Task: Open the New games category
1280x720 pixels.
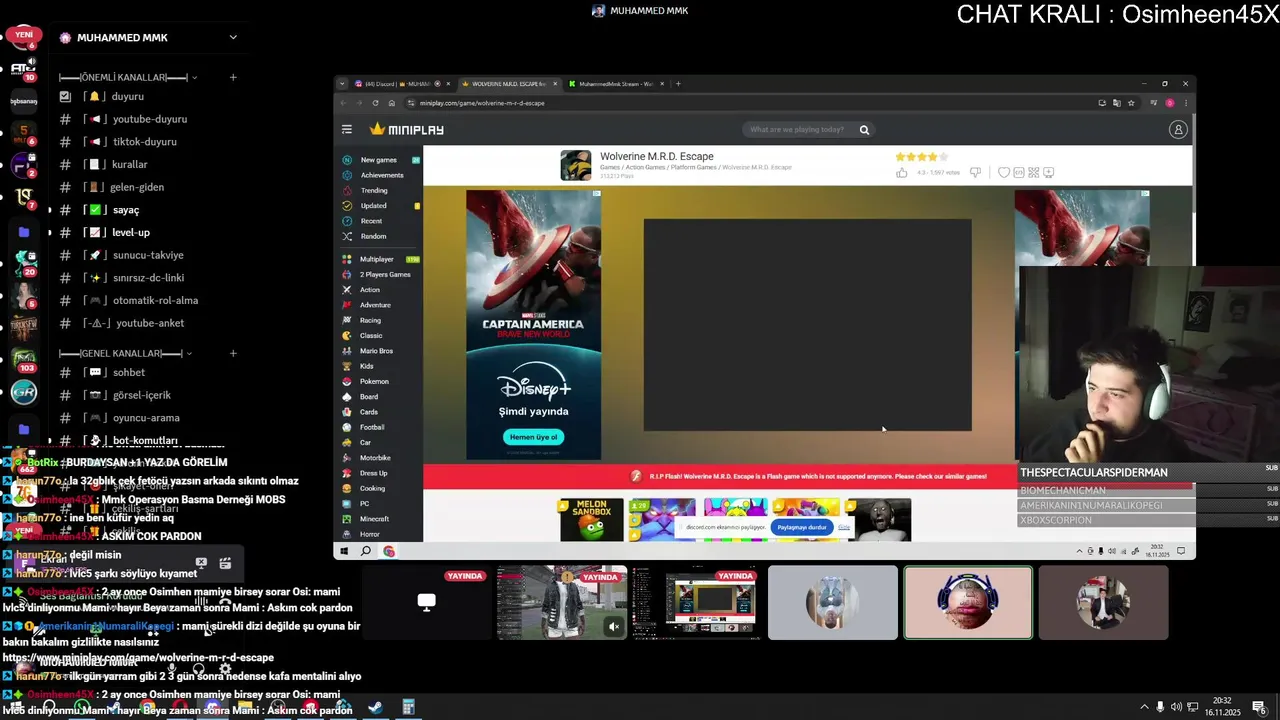Action: (x=379, y=160)
